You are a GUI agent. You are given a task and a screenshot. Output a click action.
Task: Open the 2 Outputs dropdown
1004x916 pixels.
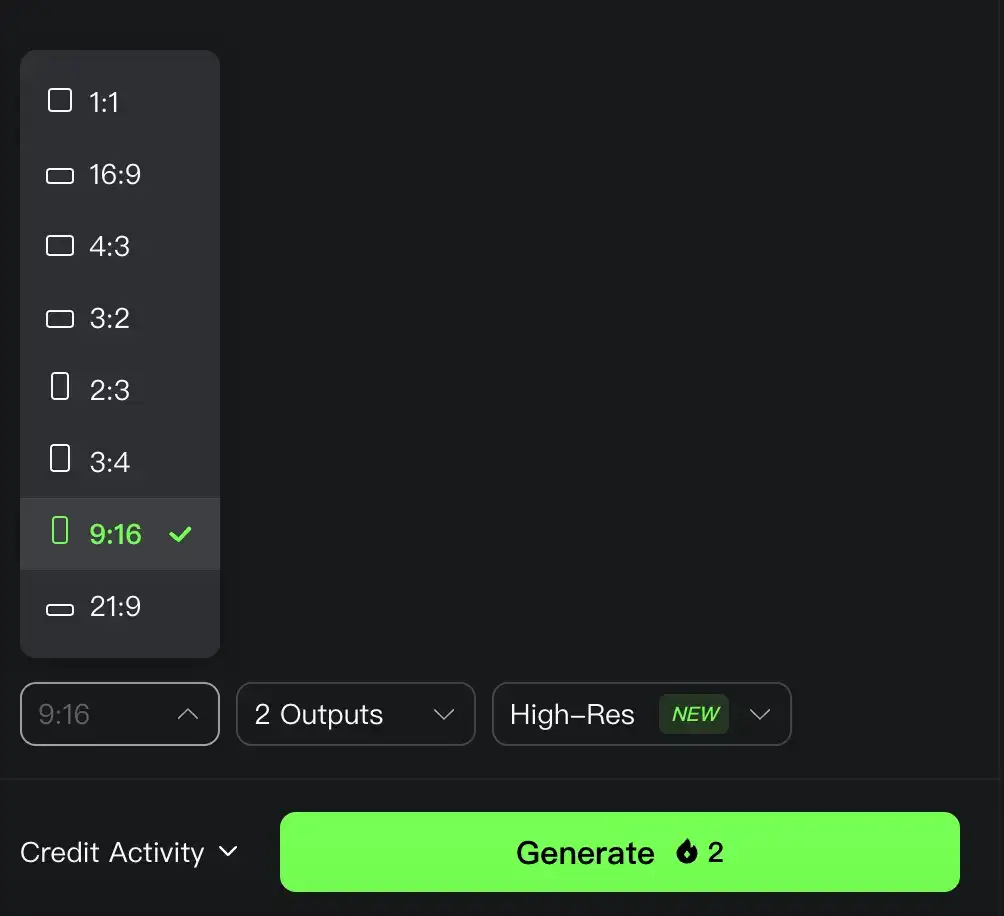[x=355, y=714]
